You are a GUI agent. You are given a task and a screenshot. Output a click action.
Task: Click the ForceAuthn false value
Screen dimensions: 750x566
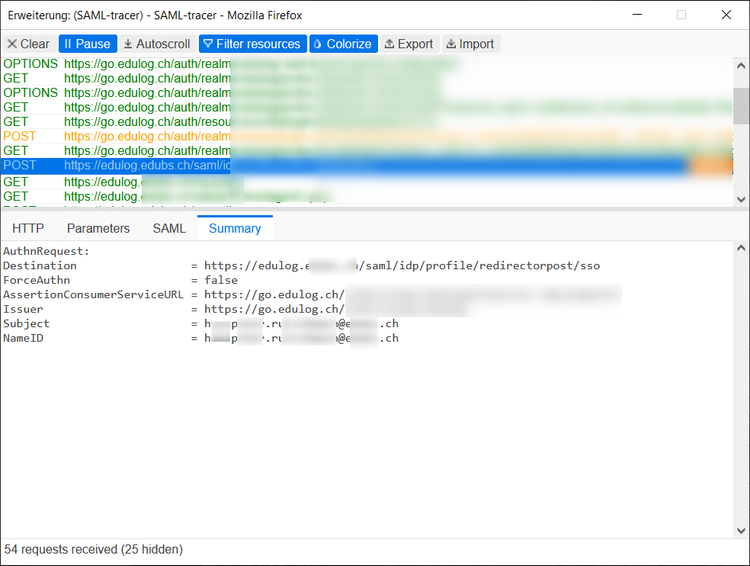pos(221,280)
